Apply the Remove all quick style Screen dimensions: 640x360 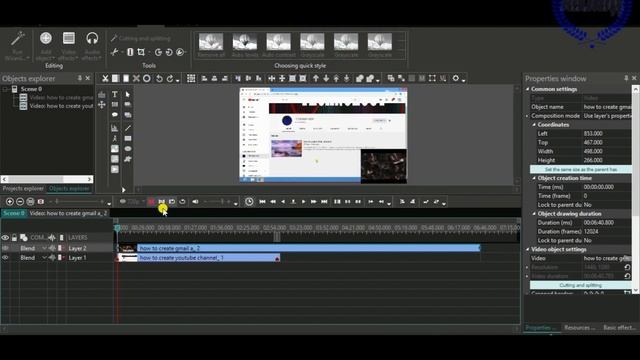pos(211,45)
